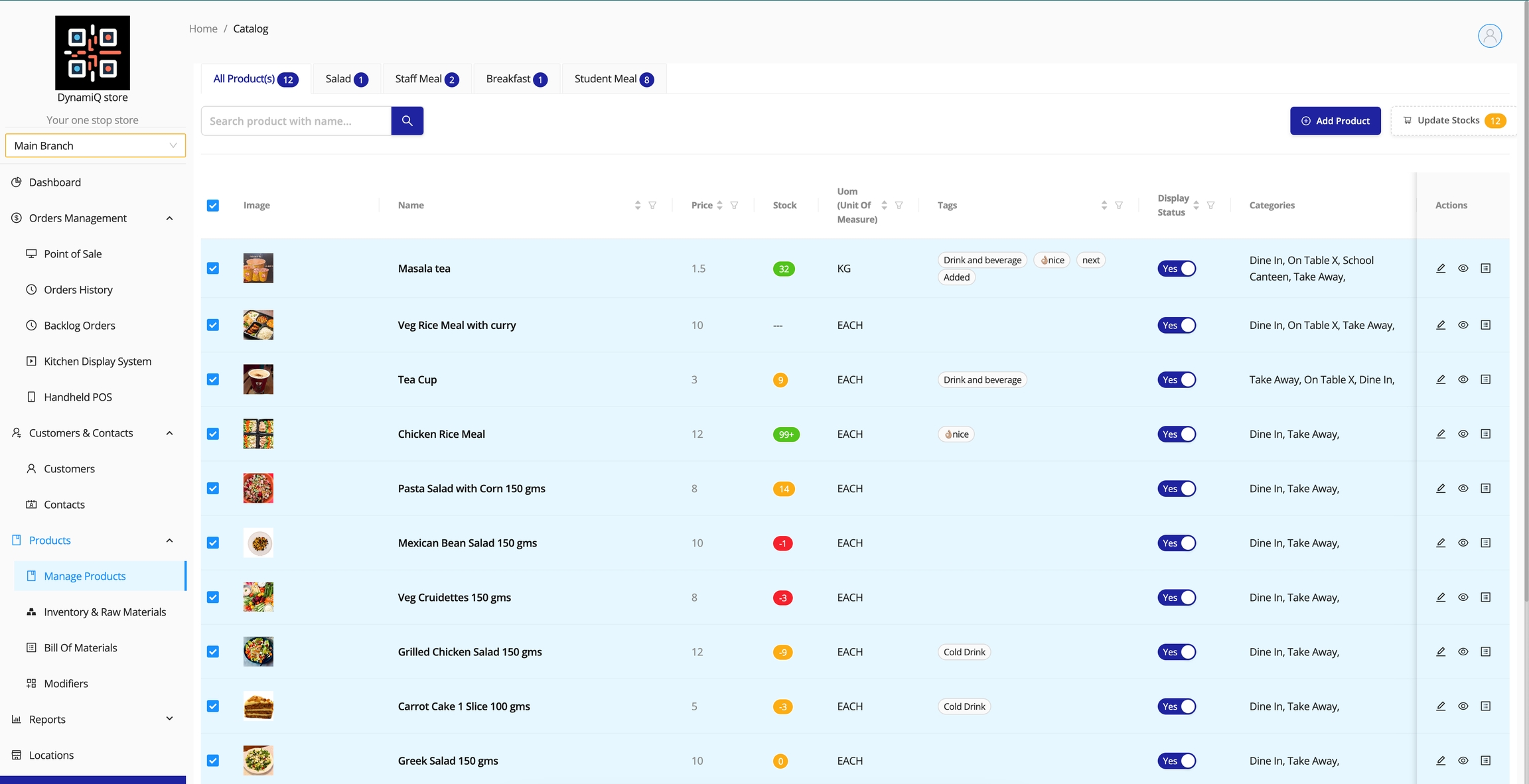Open the Main Branch dropdown
1529x784 pixels.
[96, 146]
